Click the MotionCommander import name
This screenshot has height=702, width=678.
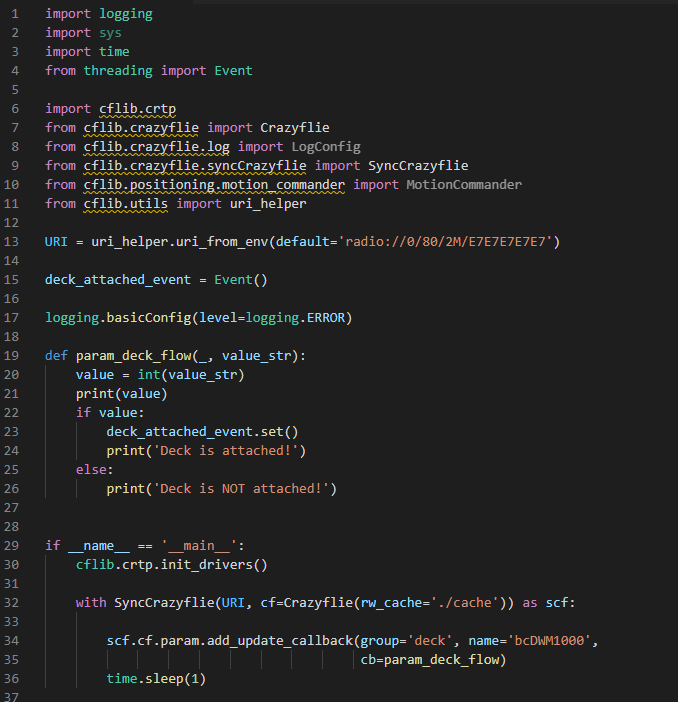click(x=463, y=185)
